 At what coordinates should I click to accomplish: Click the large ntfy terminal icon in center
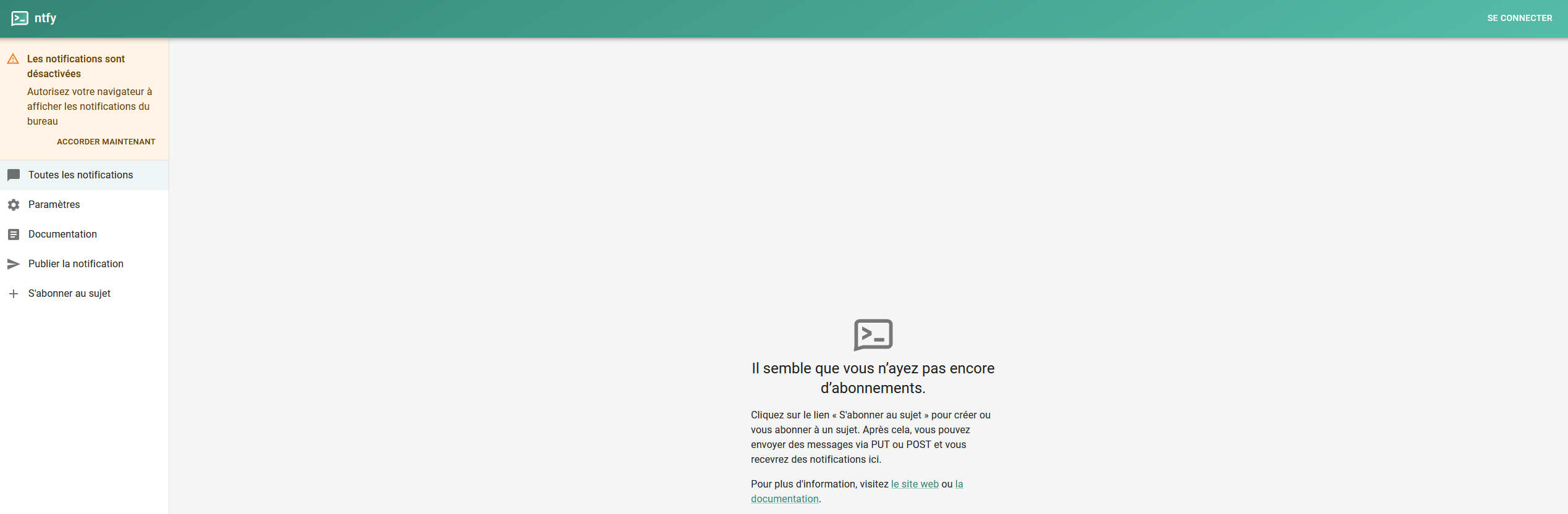[873, 334]
